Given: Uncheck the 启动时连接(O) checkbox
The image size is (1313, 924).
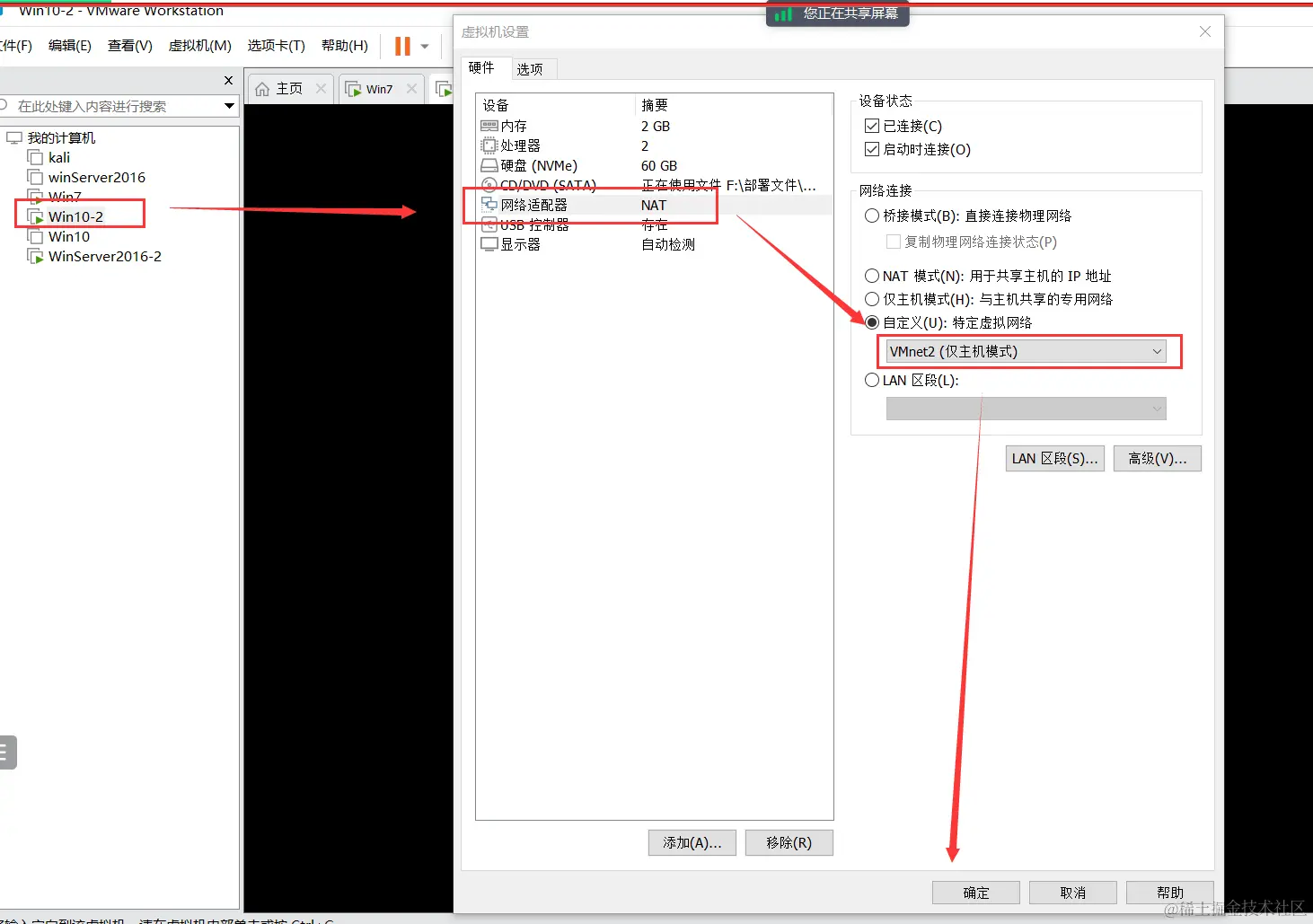Looking at the screenshot, I should (x=872, y=149).
